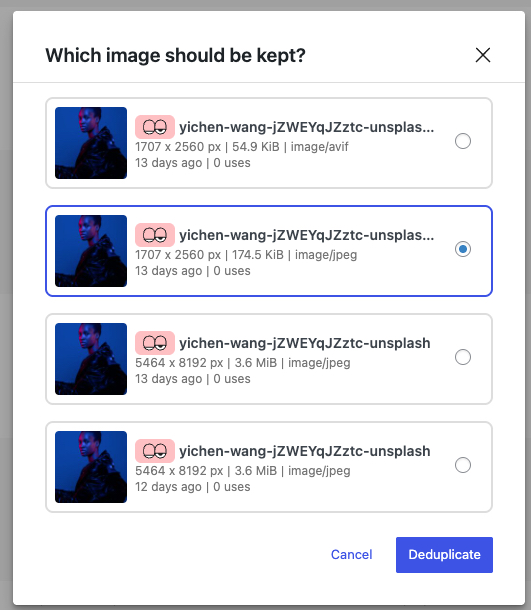The image size is (531, 610).
Task: Click the eyes badge on the 12 days ago image
Action: click(155, 451)
